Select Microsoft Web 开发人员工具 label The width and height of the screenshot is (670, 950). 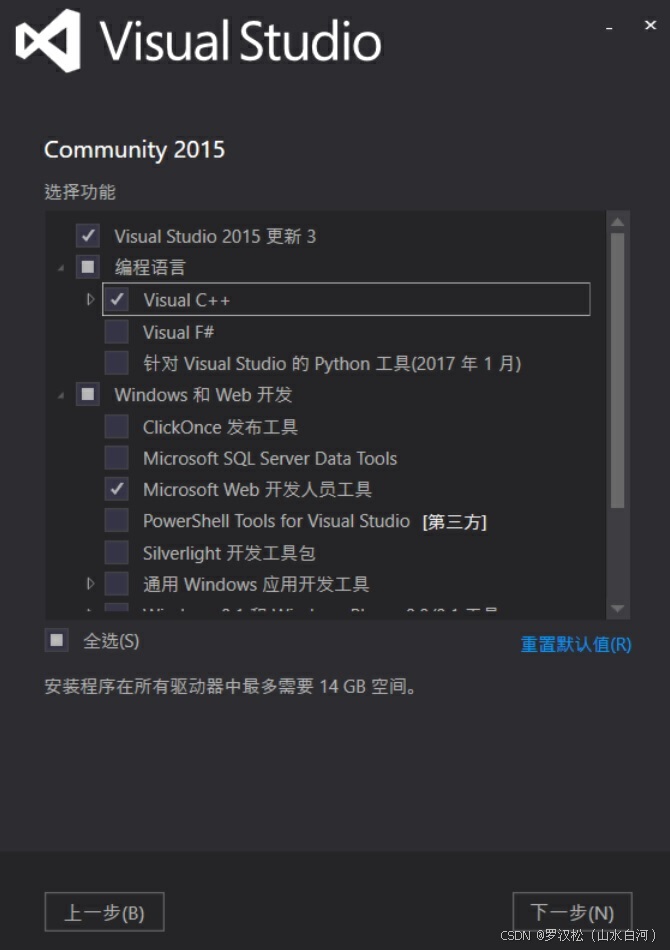coord(257,490)
